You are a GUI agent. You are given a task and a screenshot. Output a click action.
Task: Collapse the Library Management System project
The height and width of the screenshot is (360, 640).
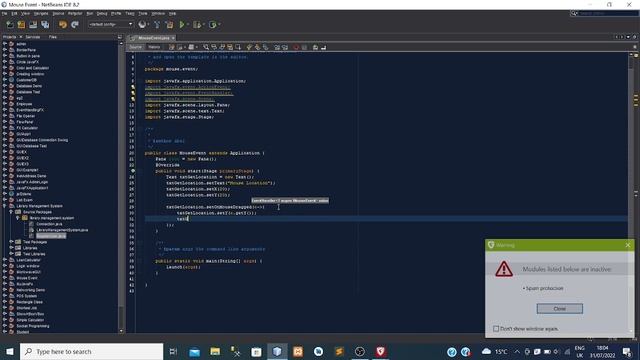(x=5, y=206)
